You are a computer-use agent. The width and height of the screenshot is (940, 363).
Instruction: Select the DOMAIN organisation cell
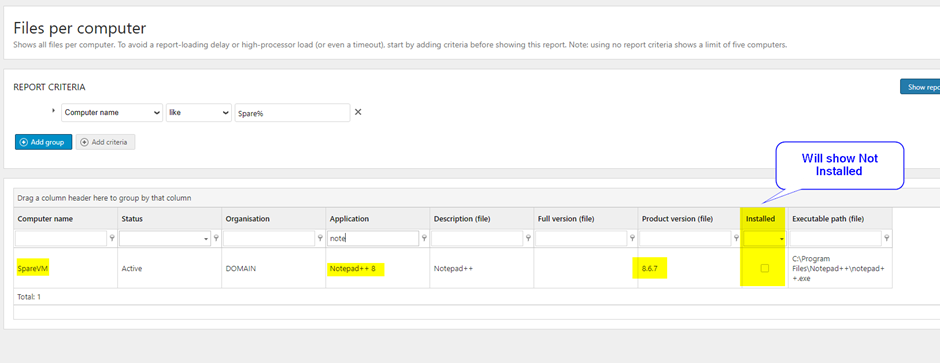point(273,268)
